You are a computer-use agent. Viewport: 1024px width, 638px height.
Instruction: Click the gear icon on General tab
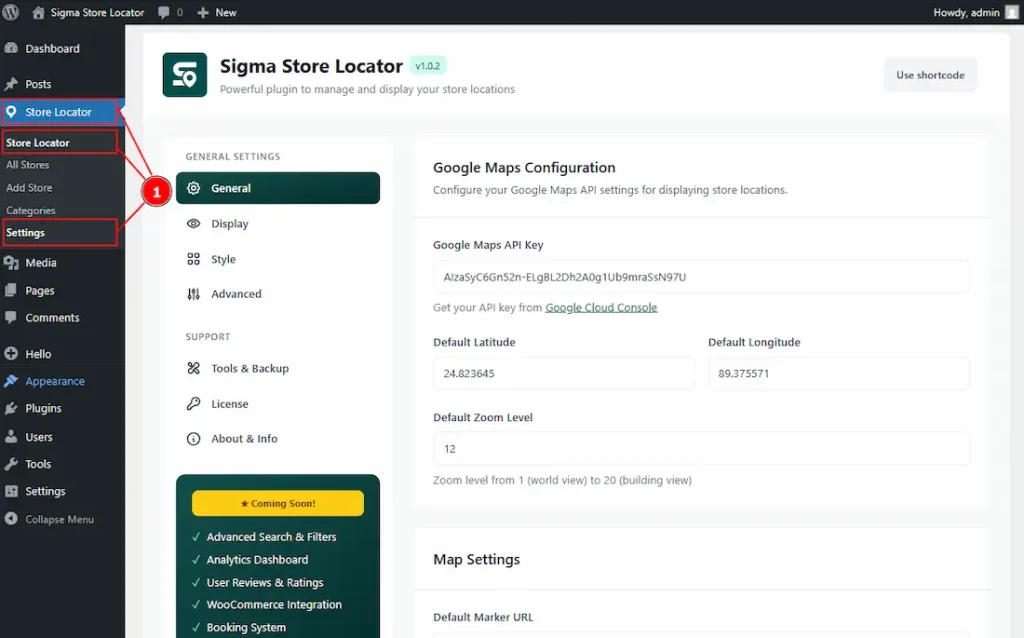pos(193,188)
